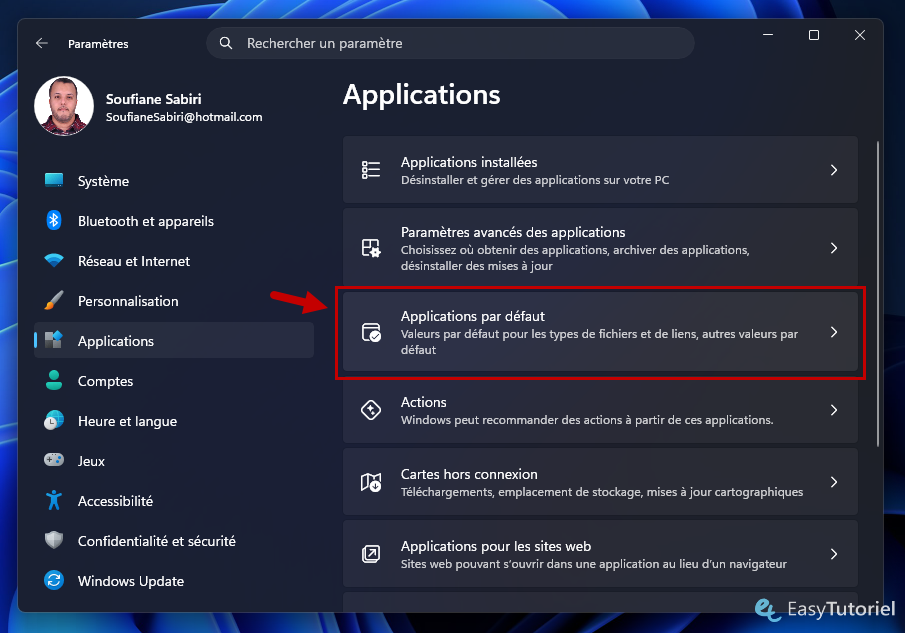
Task: Select Comptes in the sidebar
Action: (x=174, y=381)
